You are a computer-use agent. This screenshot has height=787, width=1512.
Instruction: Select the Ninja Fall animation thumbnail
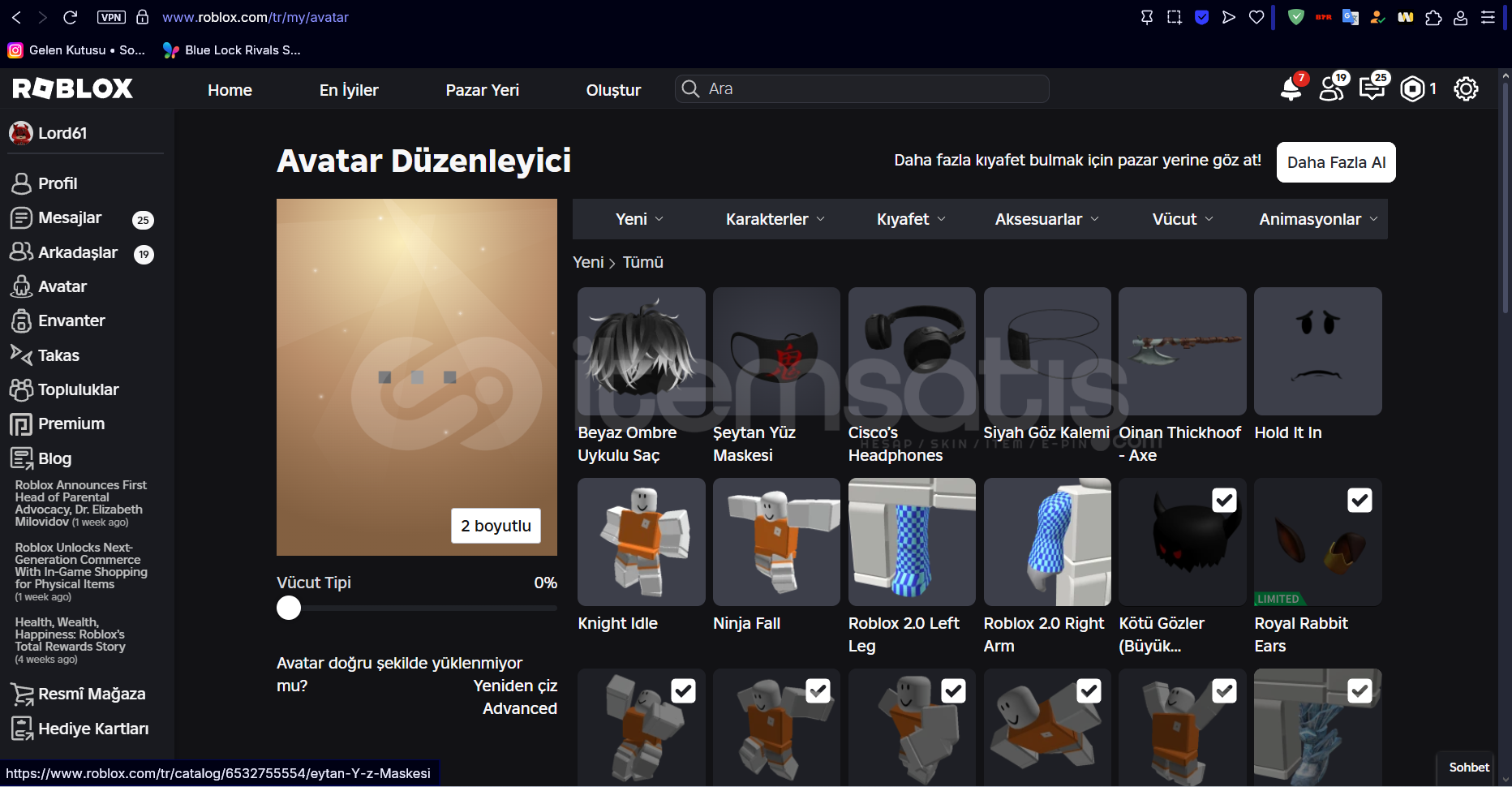pos(776,542)
